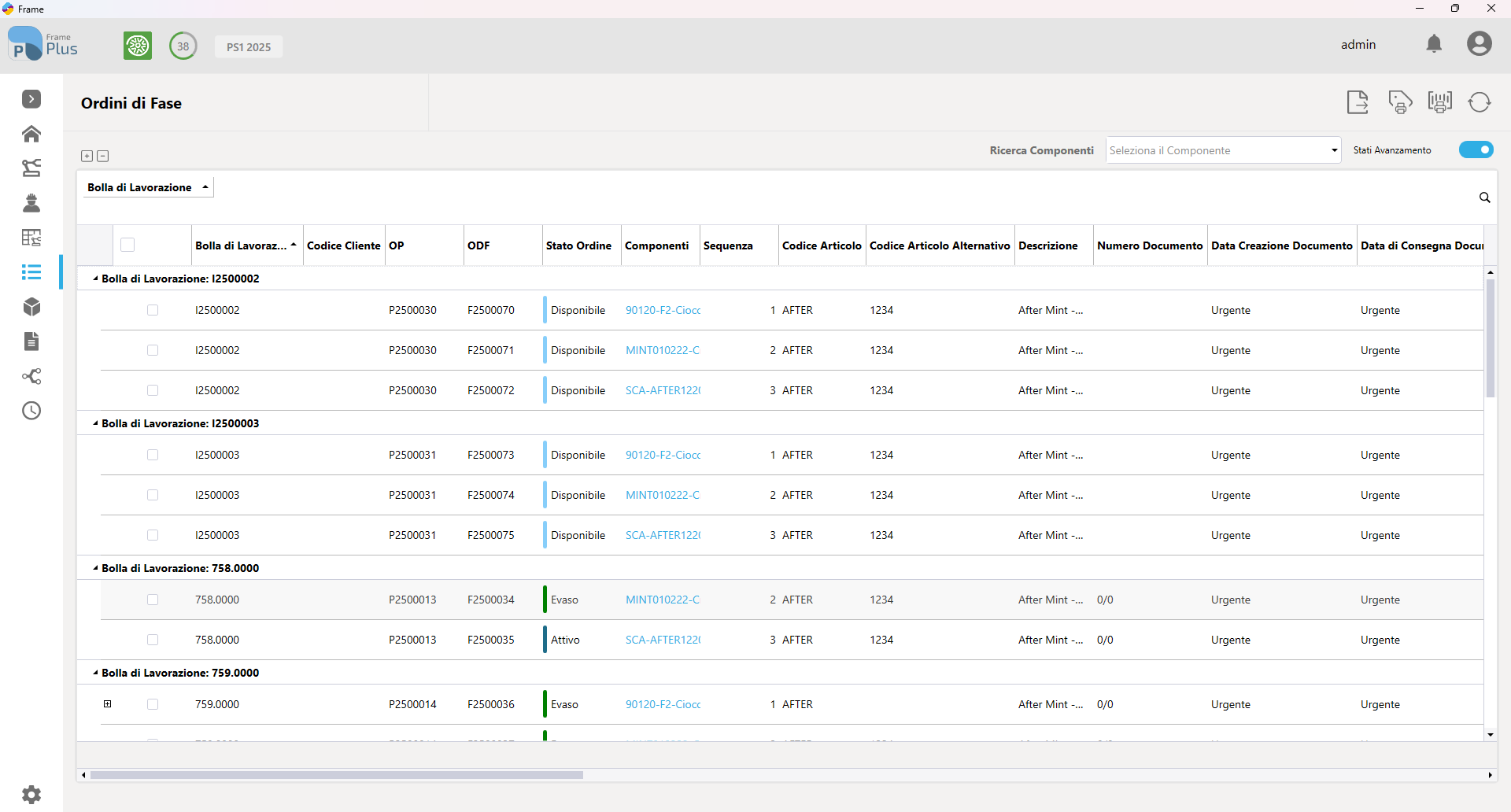Check the row for ODF F2500073
Image resolution: width=1511 pixels, height=812 pixels.
[x=153, y=455]
